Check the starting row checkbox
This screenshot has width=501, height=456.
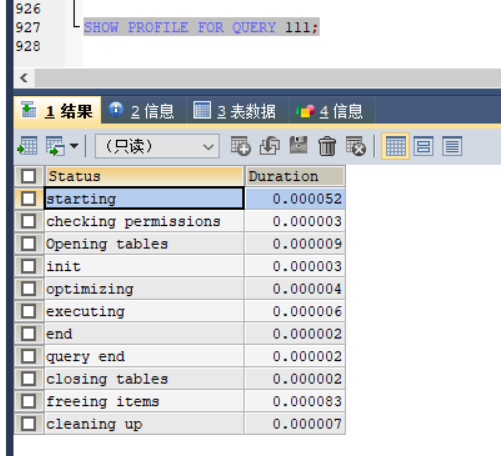click(28, 199)
